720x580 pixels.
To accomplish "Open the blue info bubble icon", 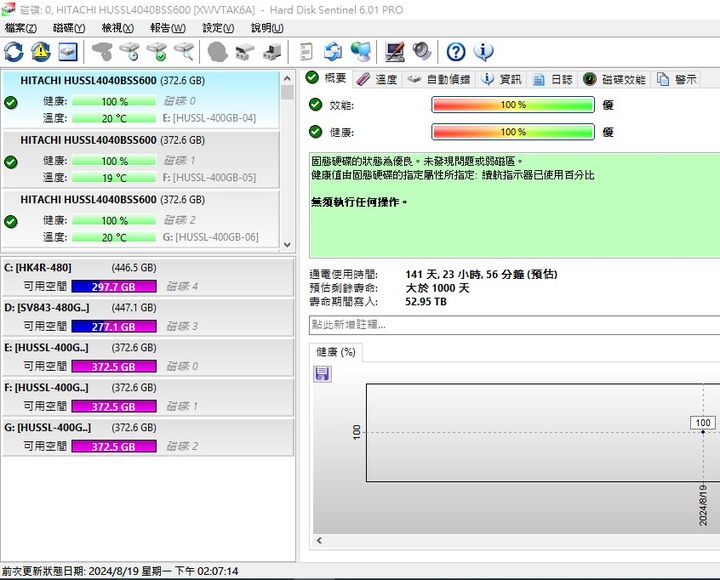I will pyautogui.click(x=483, y=51).
